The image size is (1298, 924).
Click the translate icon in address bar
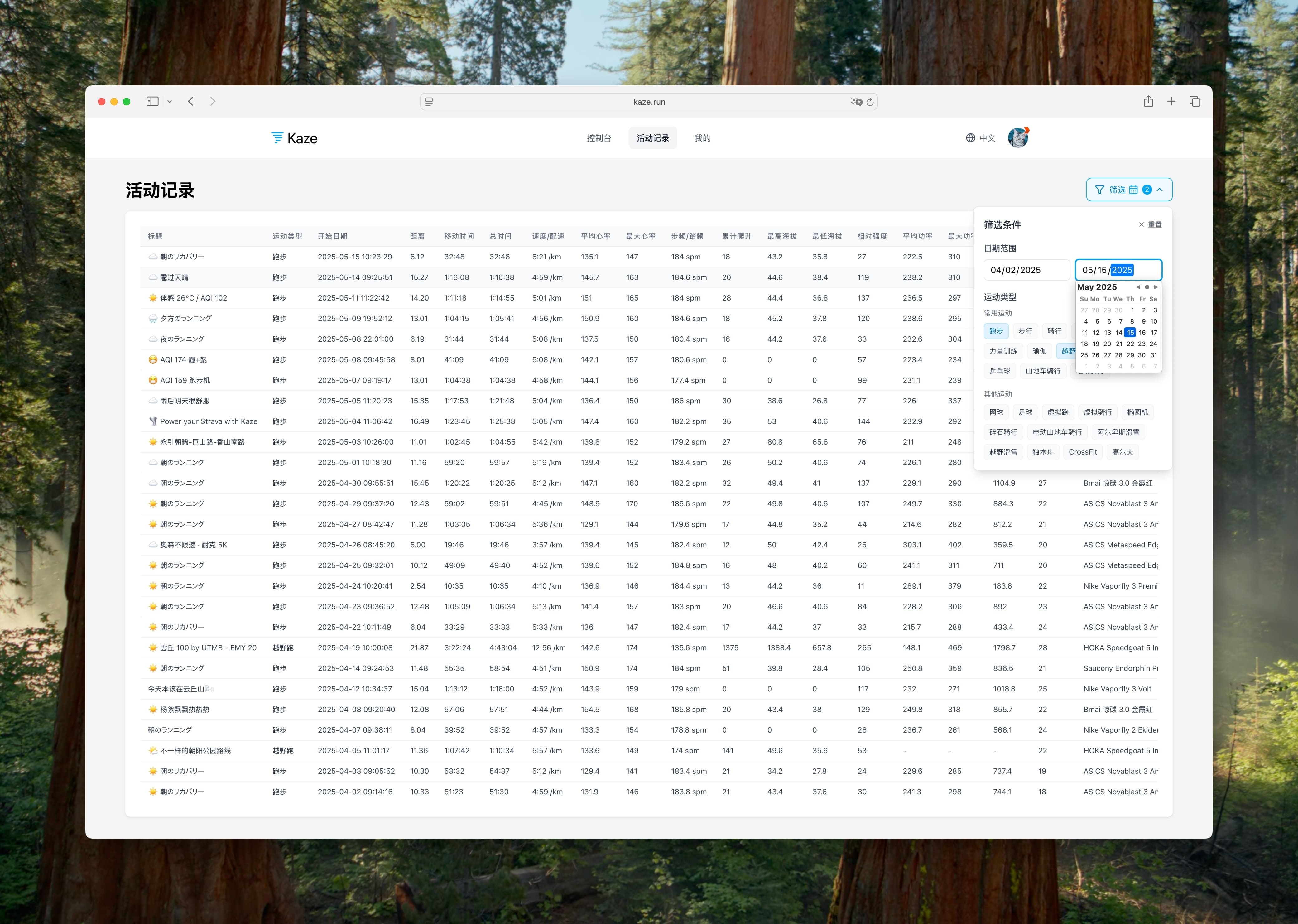(856, 102)
